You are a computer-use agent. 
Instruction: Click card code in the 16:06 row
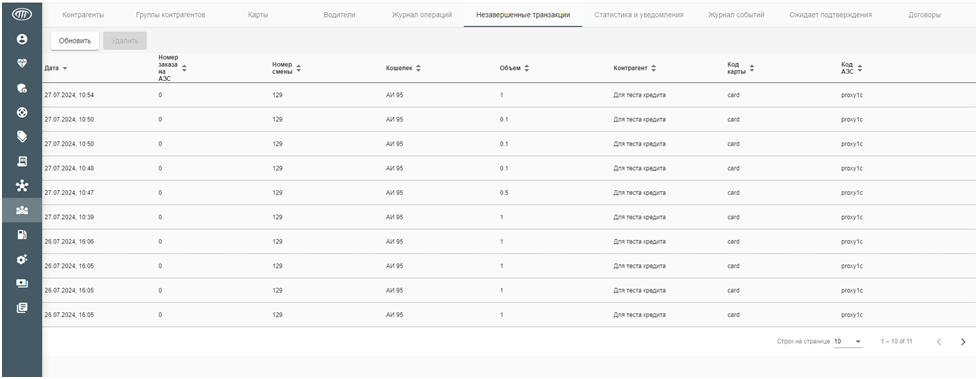(x=733, y=241)
